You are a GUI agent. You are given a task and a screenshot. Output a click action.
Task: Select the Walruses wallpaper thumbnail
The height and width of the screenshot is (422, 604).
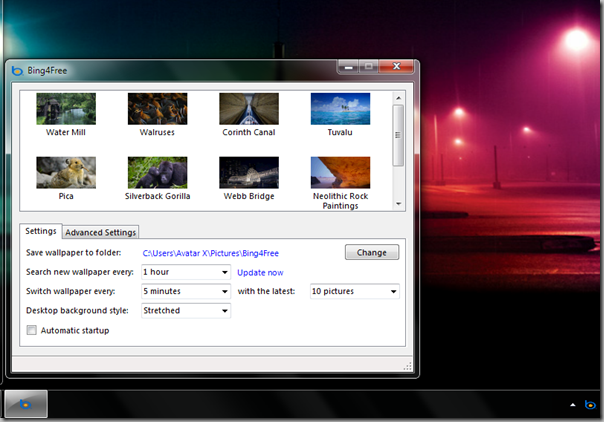point(157,109)
